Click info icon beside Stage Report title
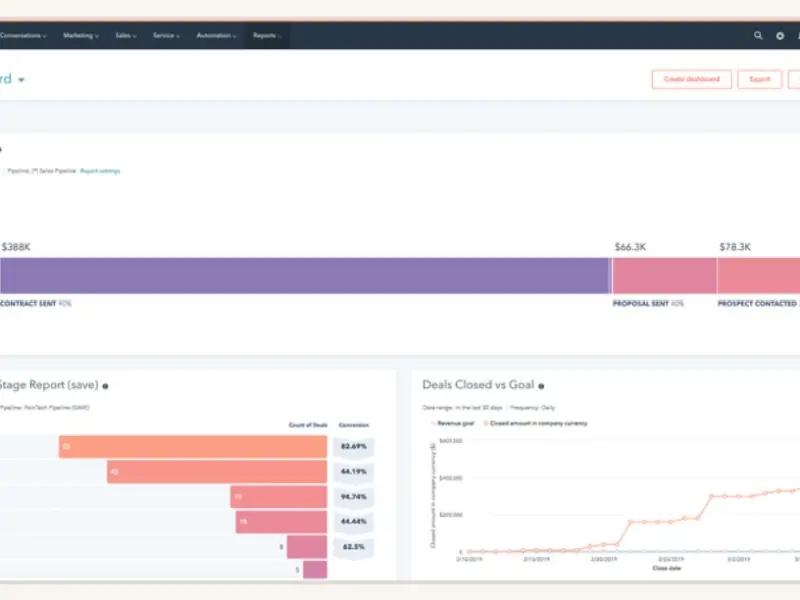The height and width of the screenshot is (600, 800). pyautogui.click(x=105, y=385)
